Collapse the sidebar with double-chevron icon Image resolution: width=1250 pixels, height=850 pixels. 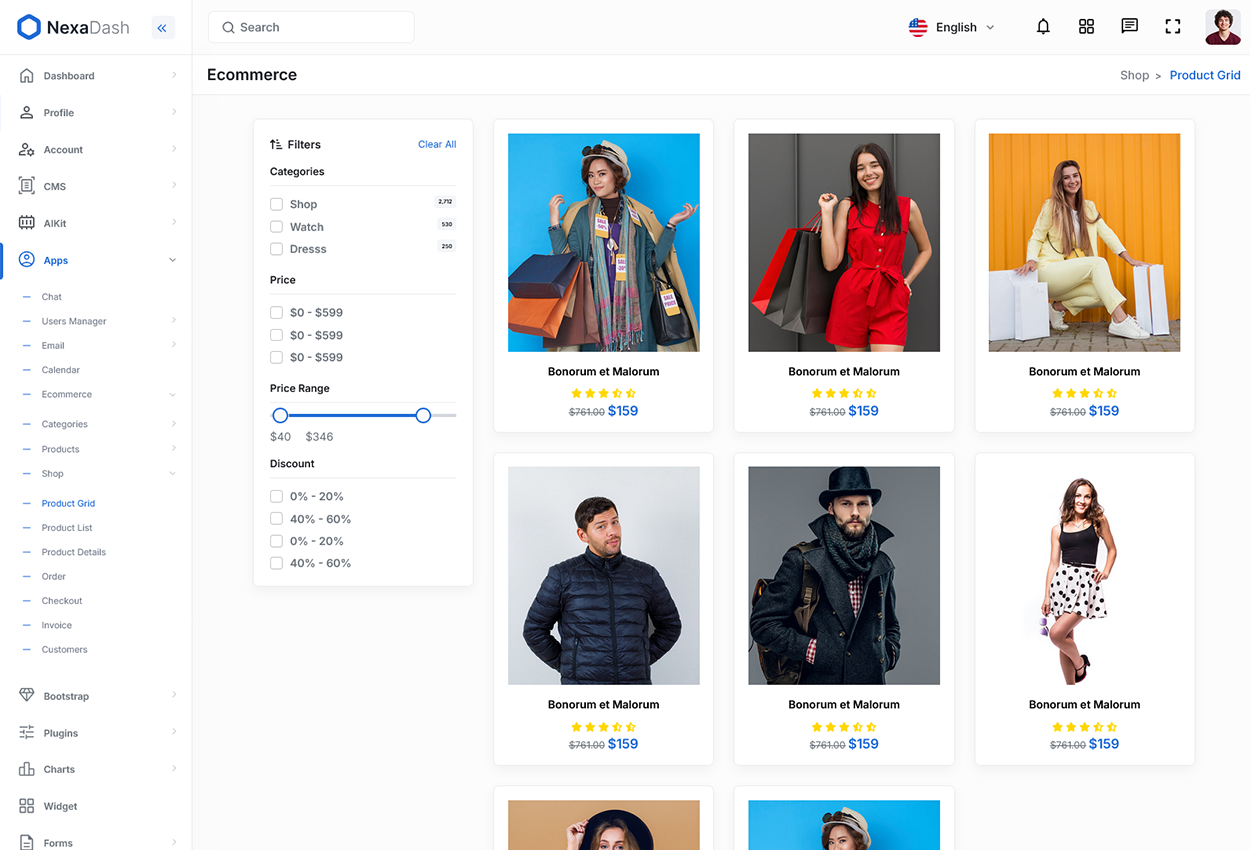click(163, 28)
